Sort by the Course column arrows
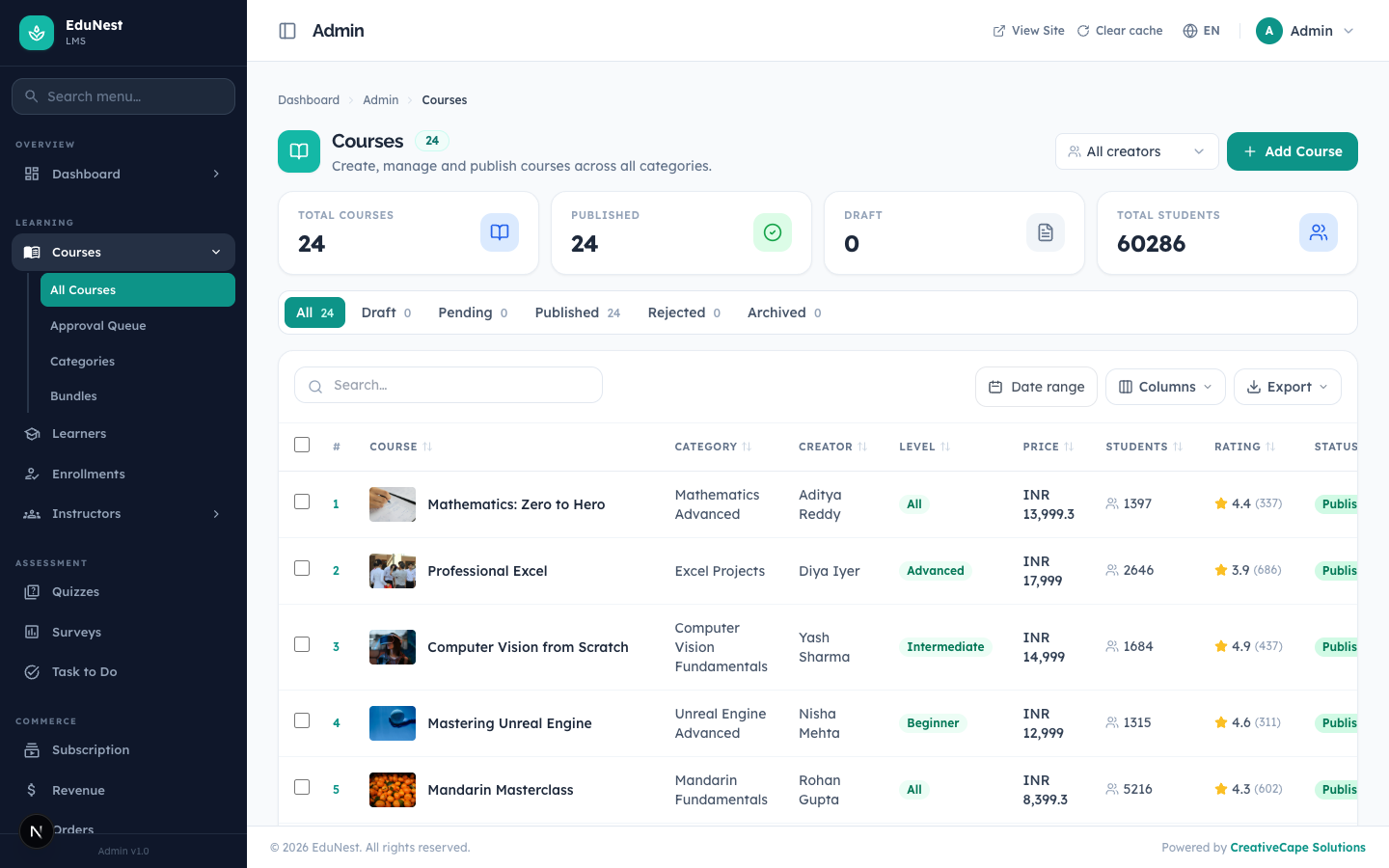This screenshot has height=868, width=1389. [x=427, y=447]
